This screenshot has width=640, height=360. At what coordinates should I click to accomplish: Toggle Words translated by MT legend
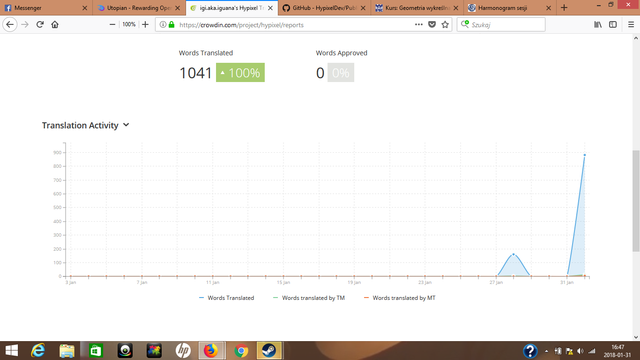[x=400, y=298]
